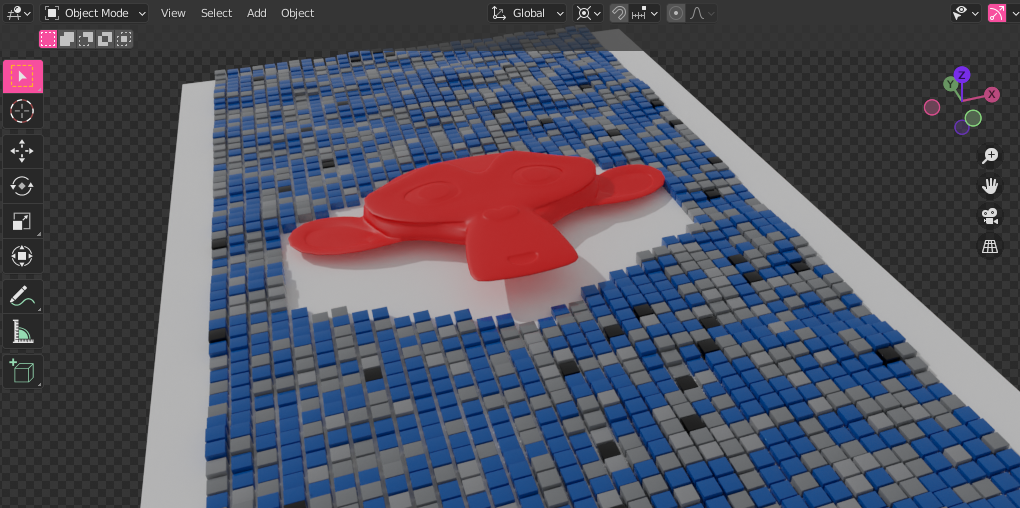Open the Global transform orientation dropdown

pyautogui.click(x=528, y=13)
